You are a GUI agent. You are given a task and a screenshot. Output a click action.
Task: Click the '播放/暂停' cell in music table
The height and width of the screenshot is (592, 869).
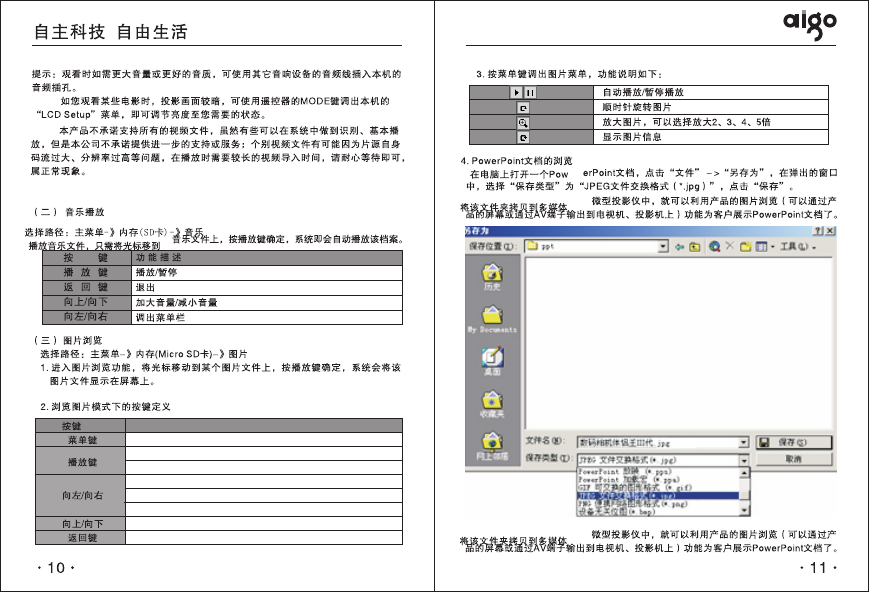[267, 272]
